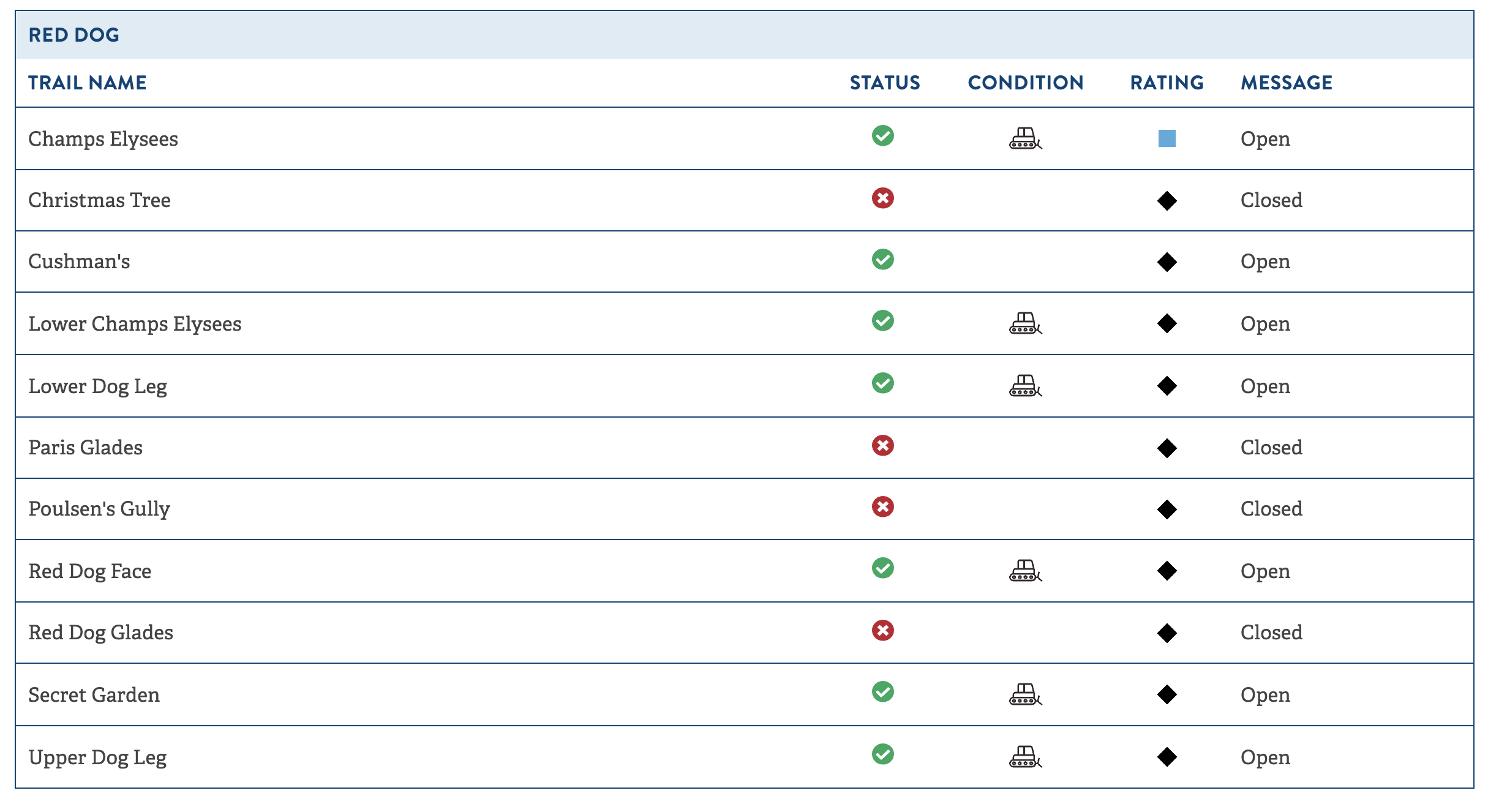Click the black diamond rating for Lower Champs Elysees

(x=1167, y=323)
